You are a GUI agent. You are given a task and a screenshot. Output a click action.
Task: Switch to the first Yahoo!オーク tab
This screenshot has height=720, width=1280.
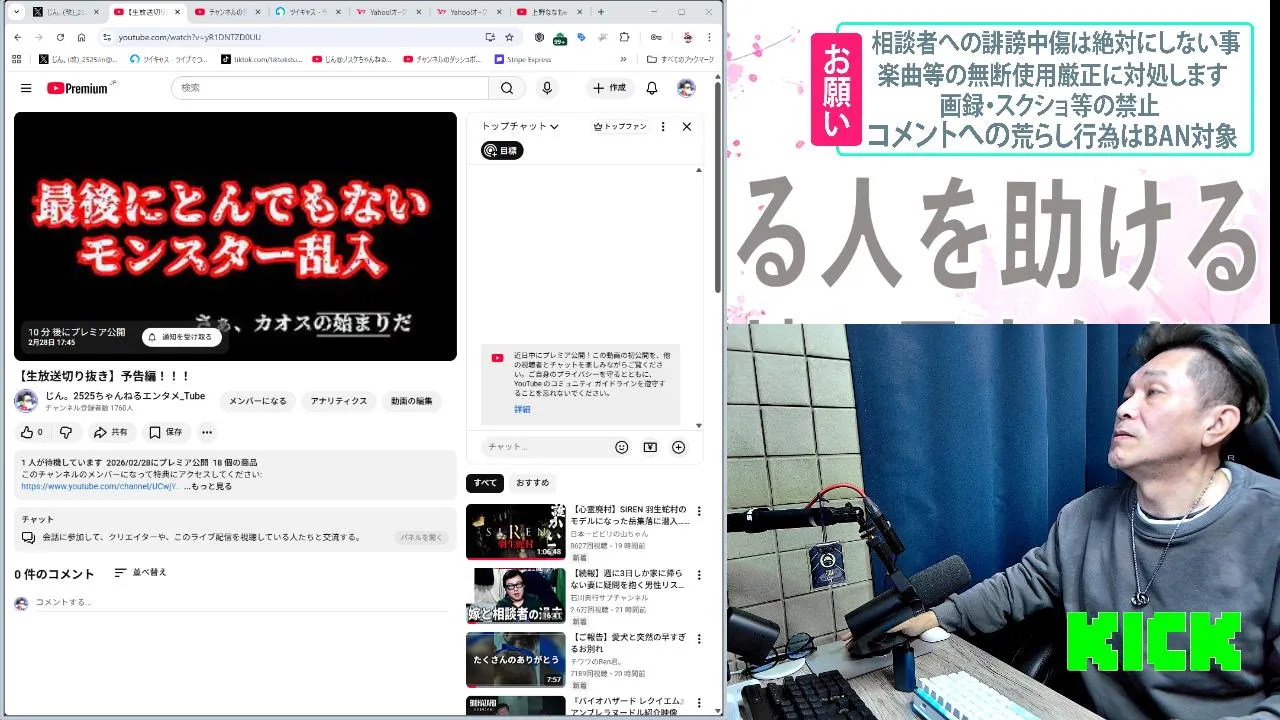click(x=388, y=12)
